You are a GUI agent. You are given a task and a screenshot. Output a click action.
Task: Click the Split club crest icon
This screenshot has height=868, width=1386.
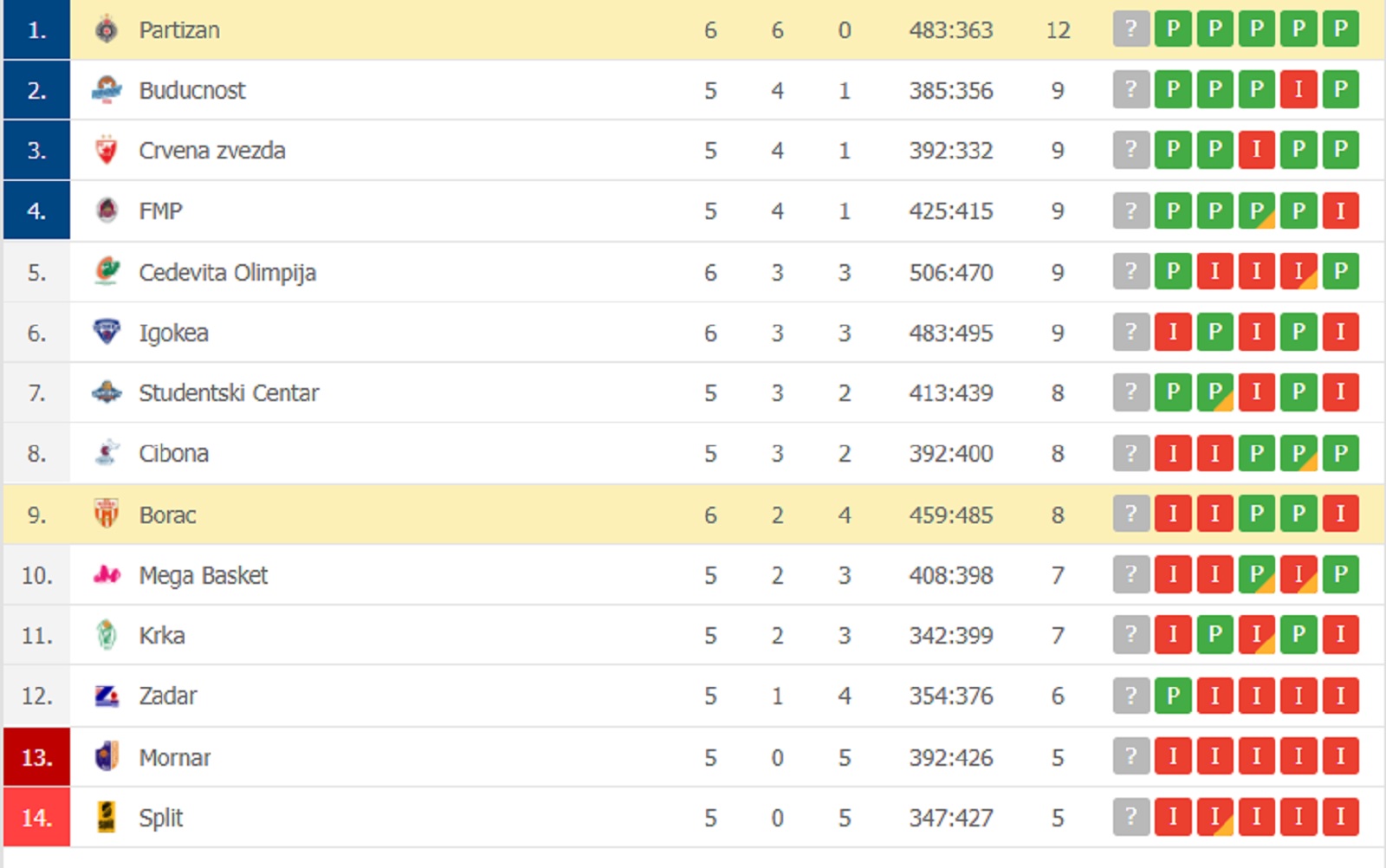click(107, 817)
